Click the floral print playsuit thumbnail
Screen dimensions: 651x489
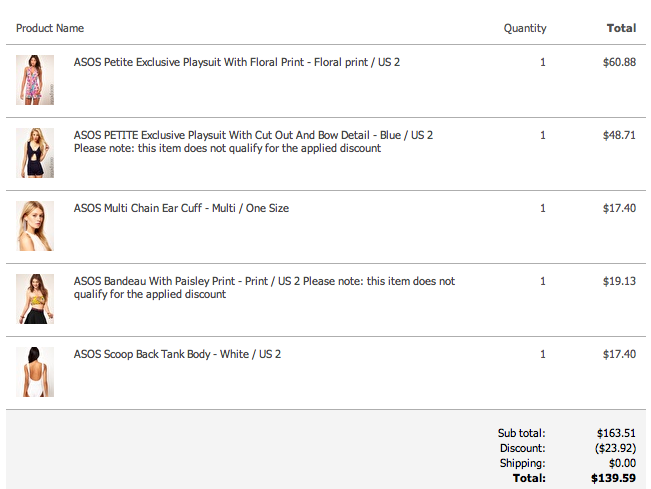click(x=35, y=80)
